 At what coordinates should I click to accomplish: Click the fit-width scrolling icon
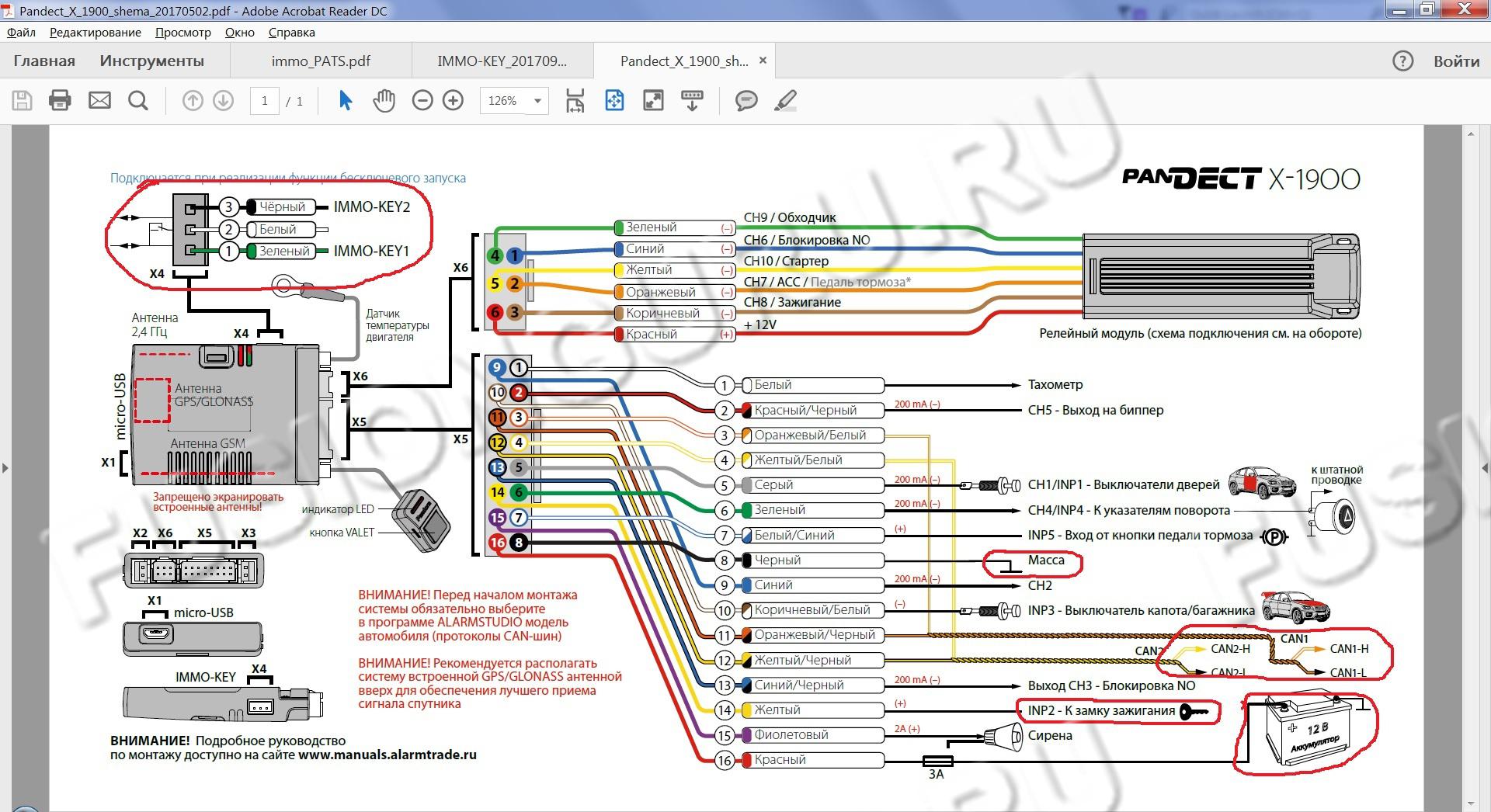(x=575, y=101)
